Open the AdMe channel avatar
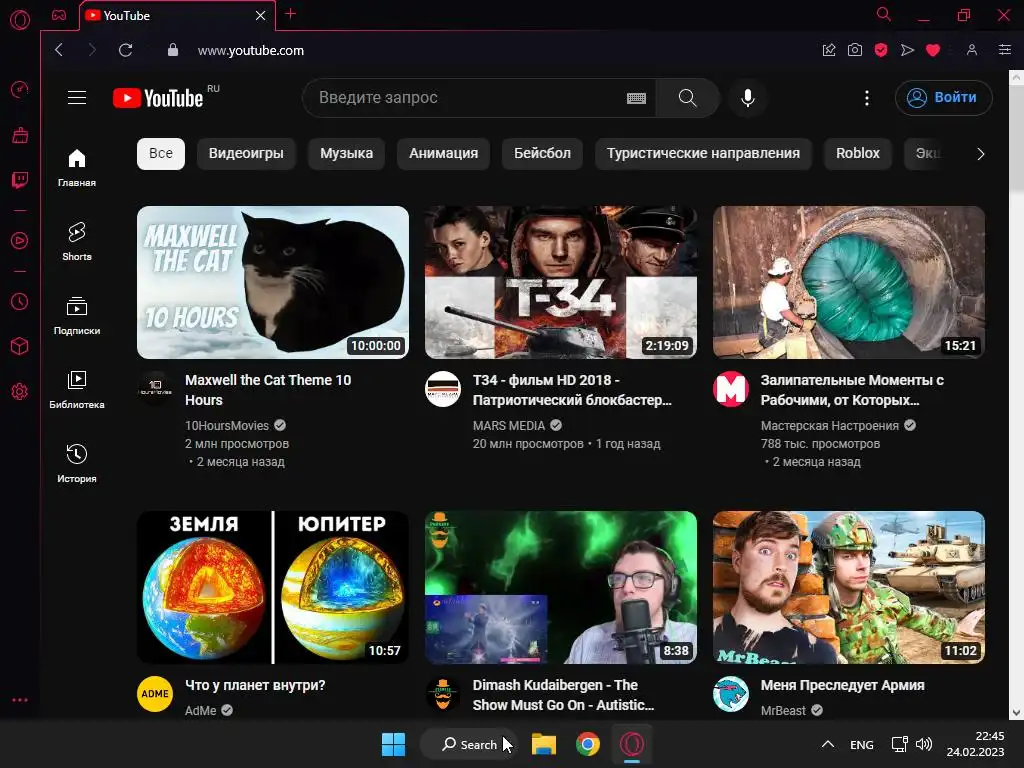The image size is (1024, 768). pos(155,694)
